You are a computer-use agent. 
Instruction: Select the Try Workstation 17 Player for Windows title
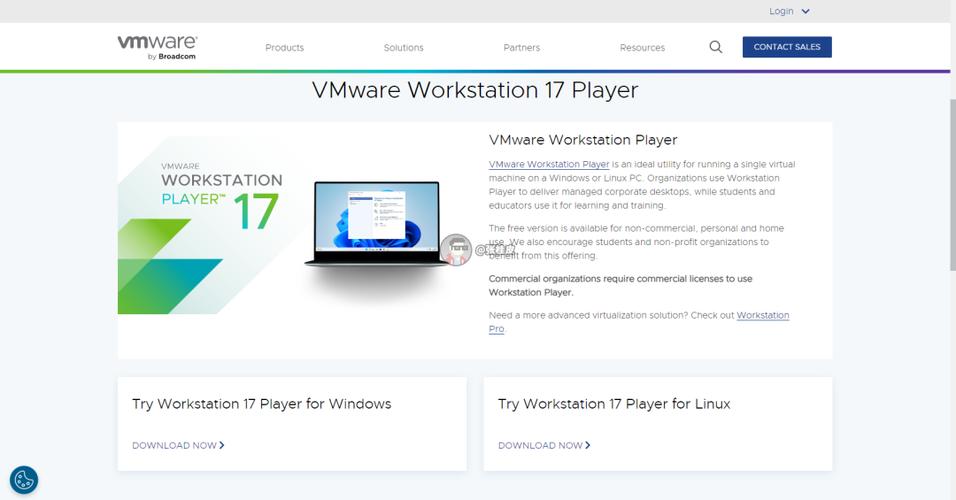(262, 404)
